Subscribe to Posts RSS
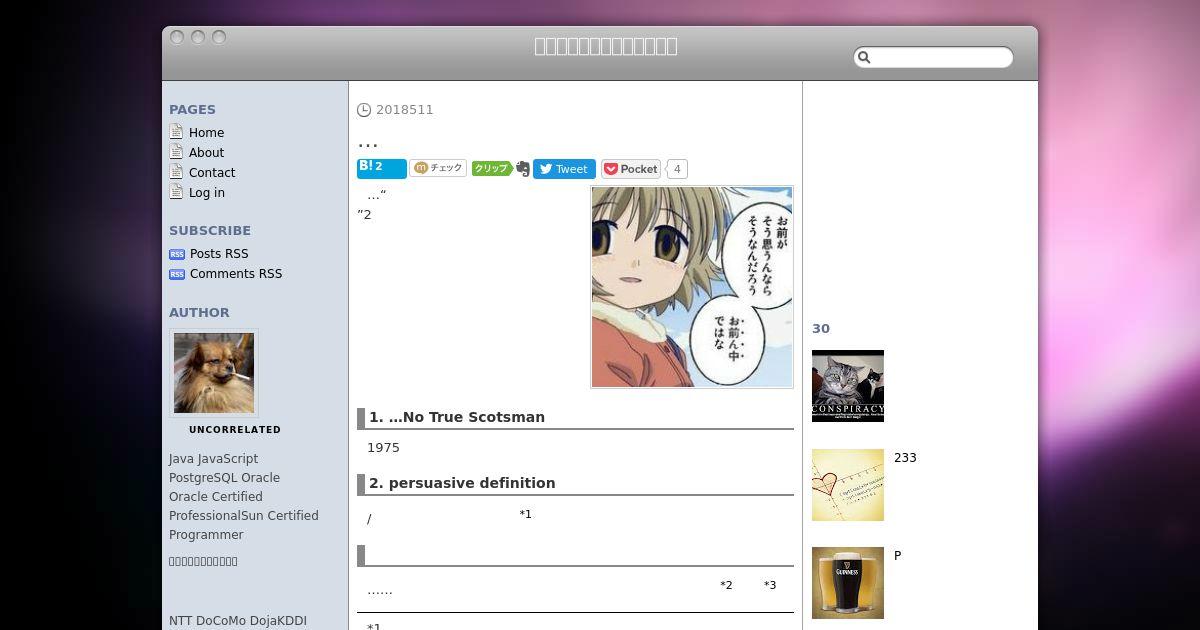This screenshot has width=1200, height=630. [x=219, y=253]
